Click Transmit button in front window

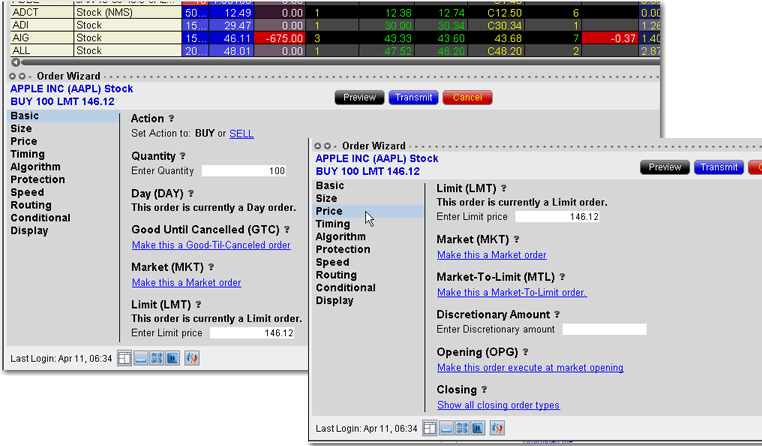click(x=719, y=167)
